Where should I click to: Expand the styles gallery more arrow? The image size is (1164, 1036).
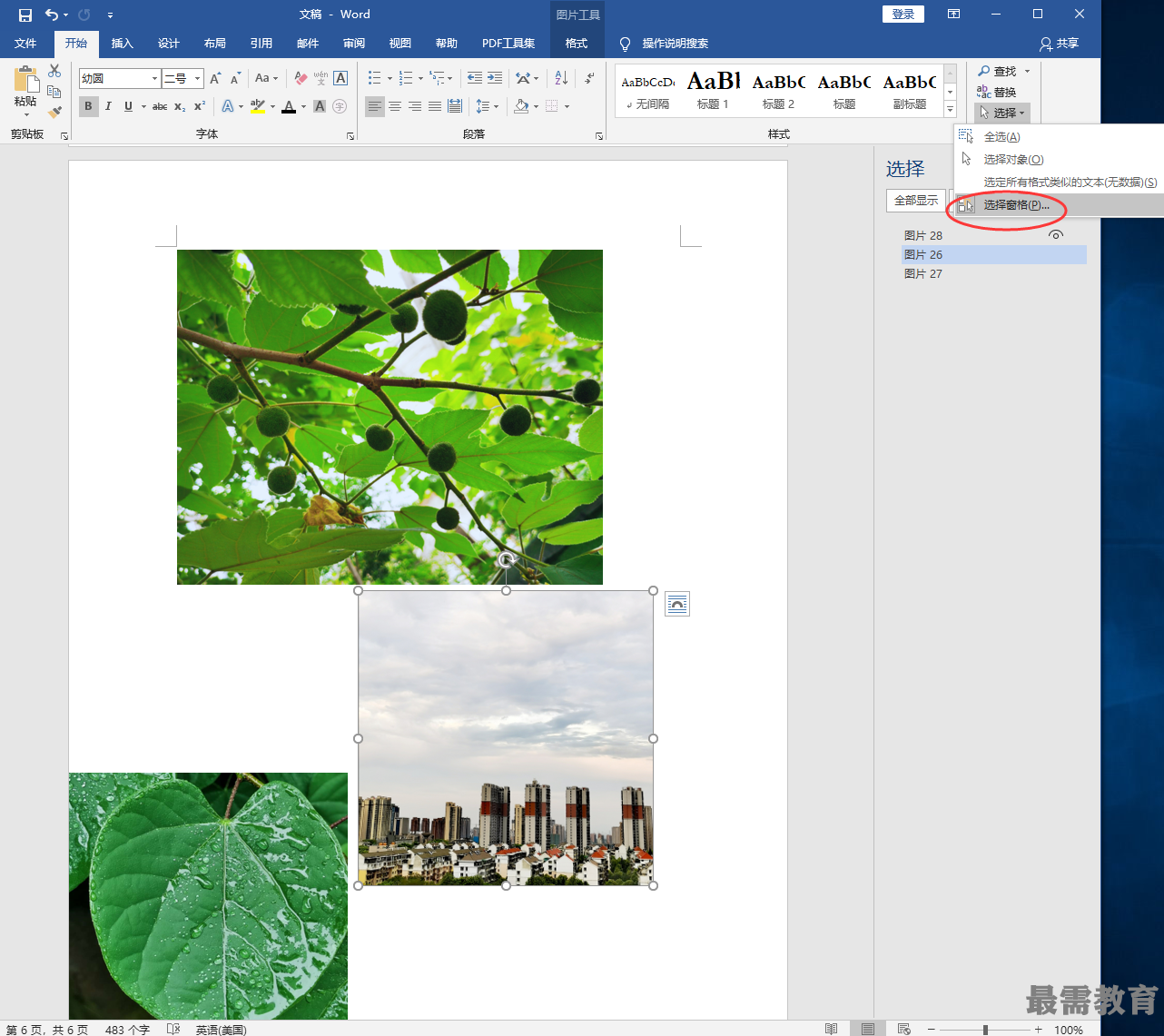tap(950, 110)
